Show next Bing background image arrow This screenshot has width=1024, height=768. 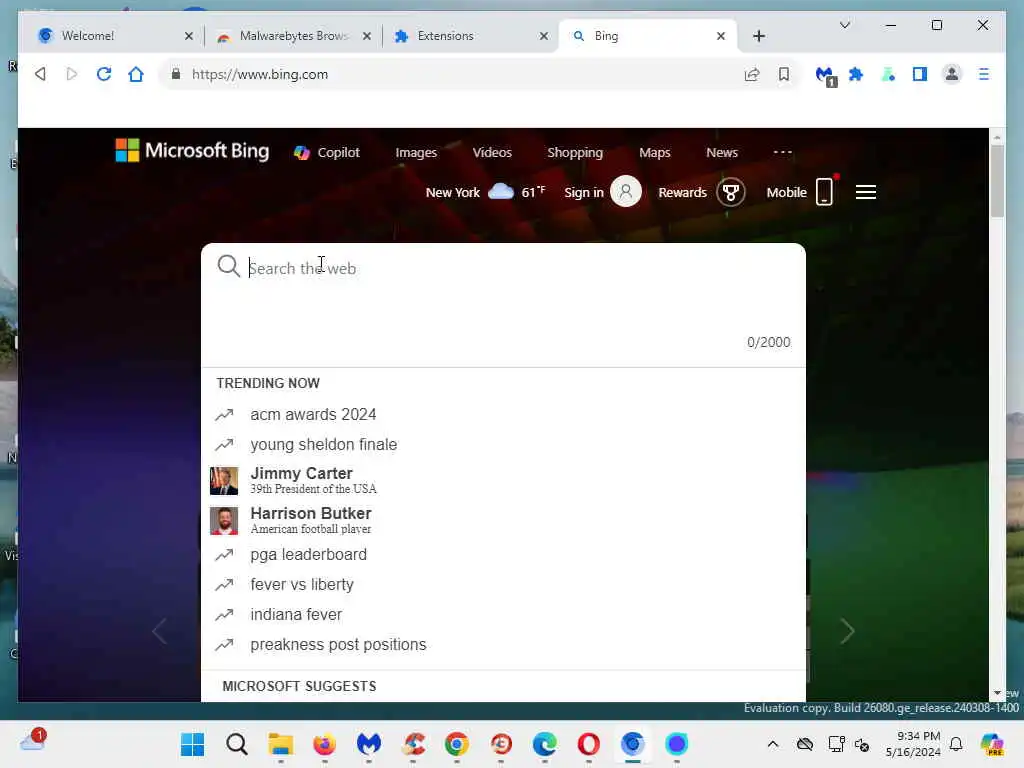click(x=847, y=631)
